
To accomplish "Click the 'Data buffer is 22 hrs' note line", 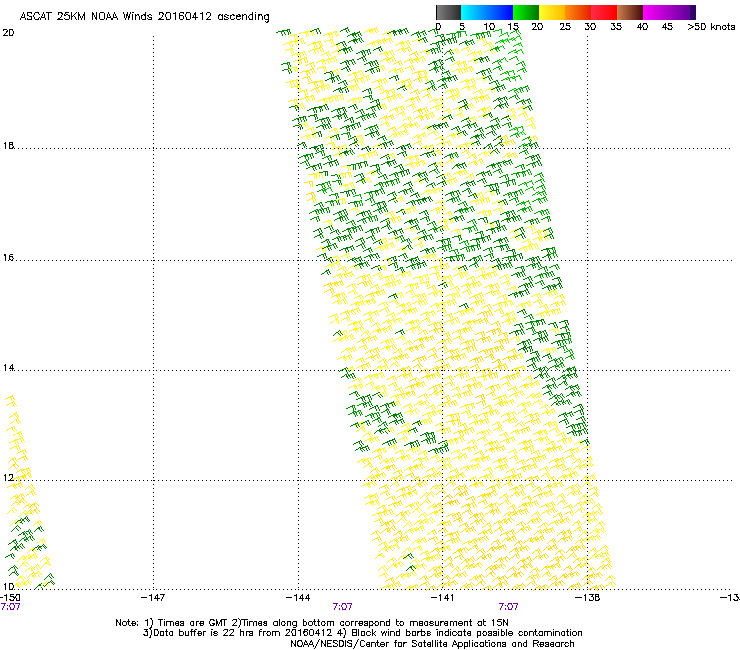I will (x=362, y=633).
